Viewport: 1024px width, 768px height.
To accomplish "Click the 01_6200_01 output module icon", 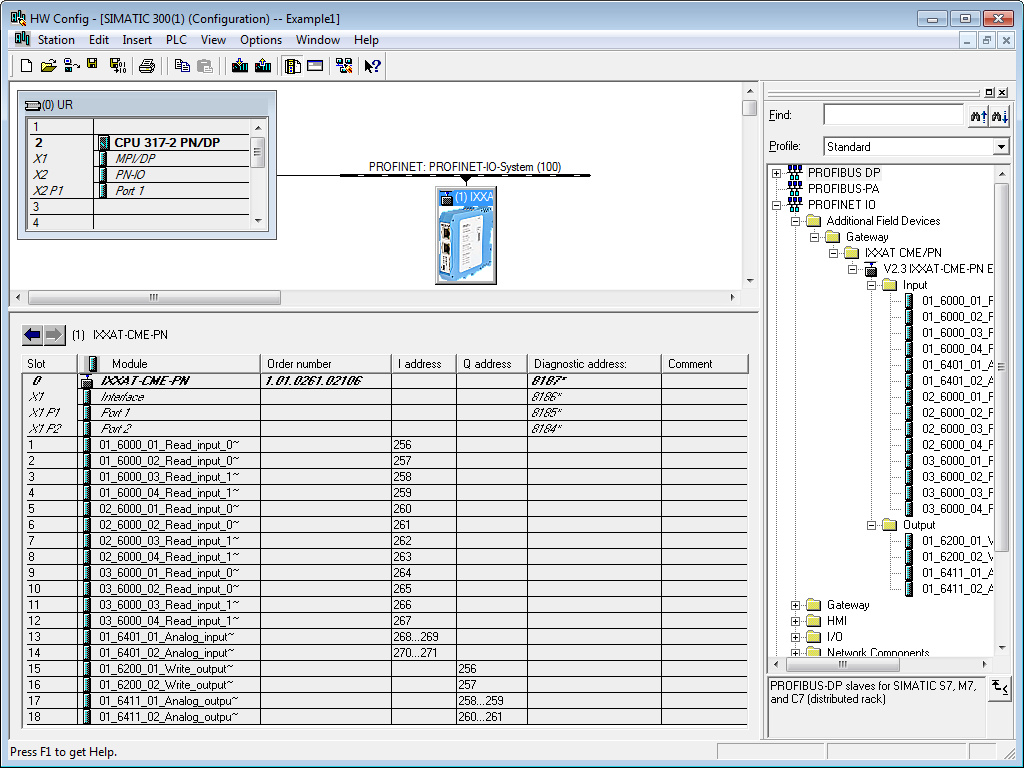I will point(909,541).
